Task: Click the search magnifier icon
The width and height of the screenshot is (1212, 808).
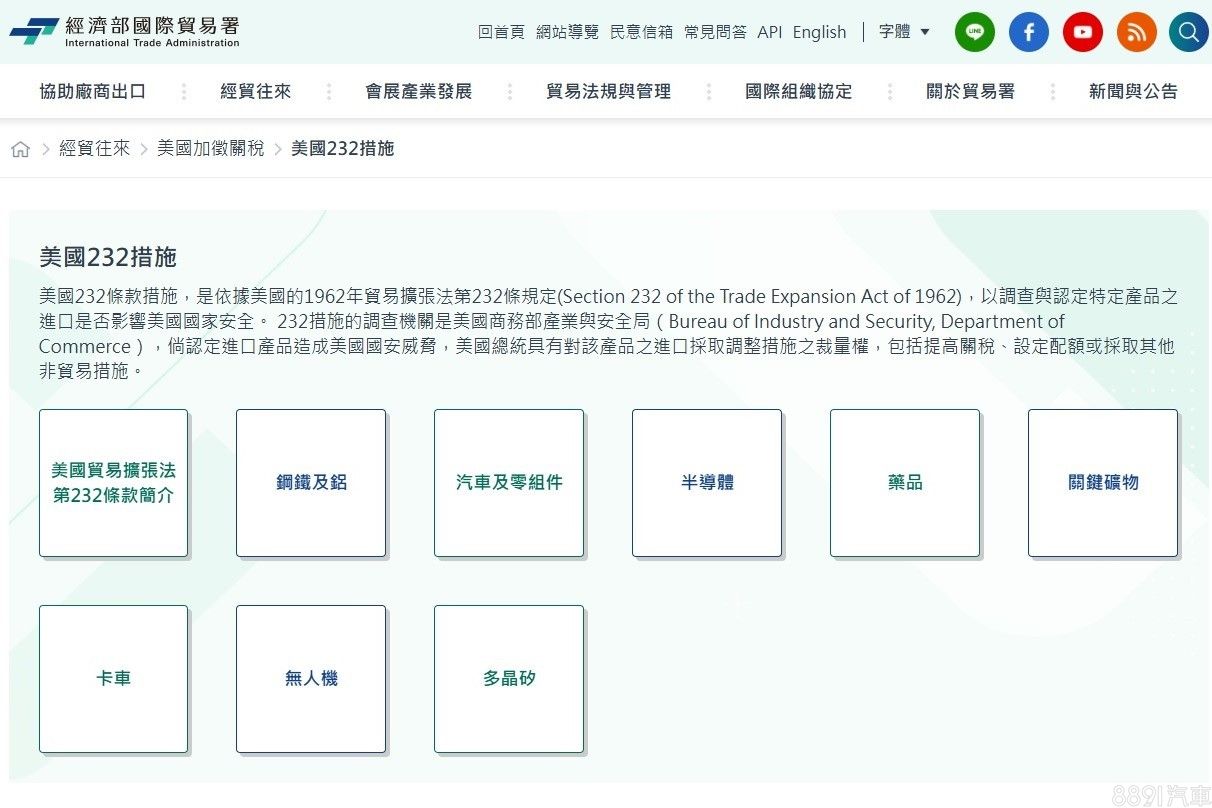Action: 1188,32
